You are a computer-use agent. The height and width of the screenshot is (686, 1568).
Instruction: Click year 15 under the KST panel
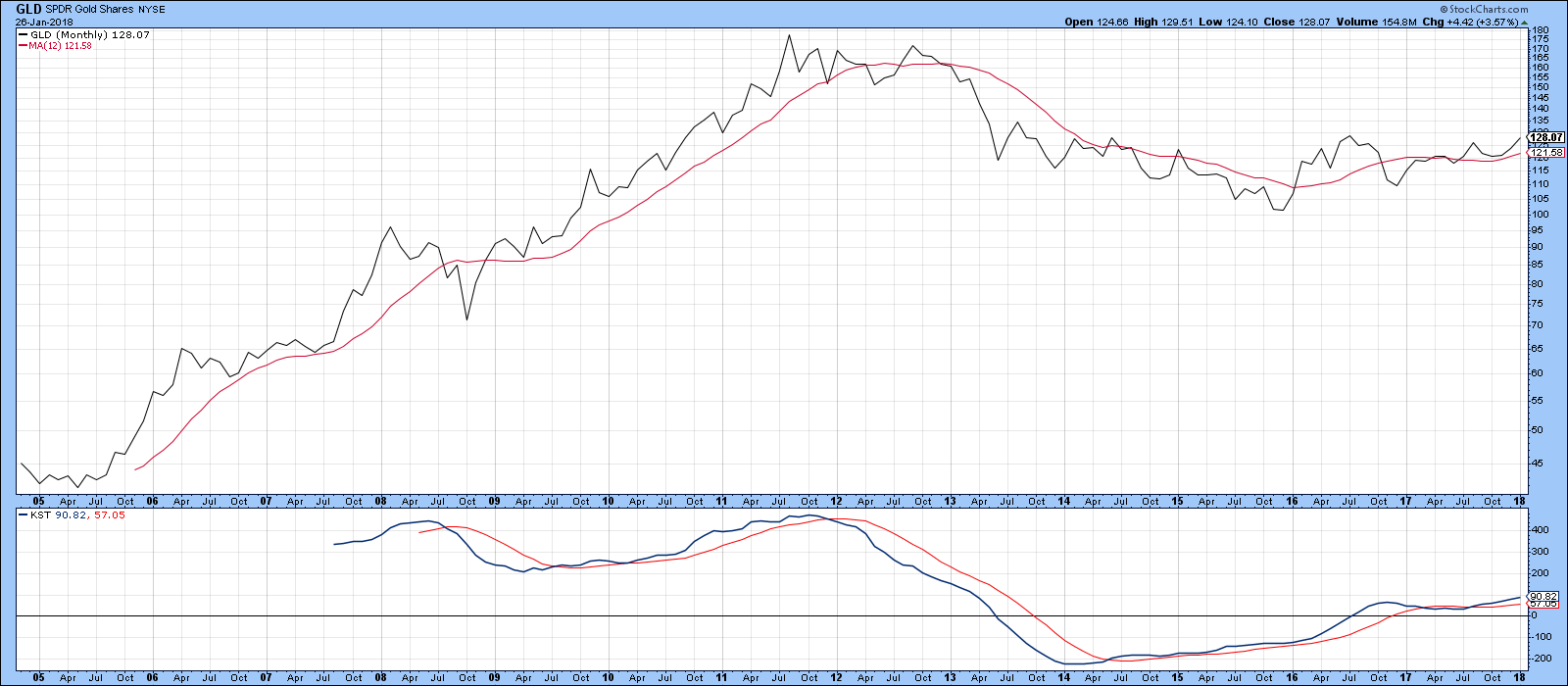point(1177,678)
